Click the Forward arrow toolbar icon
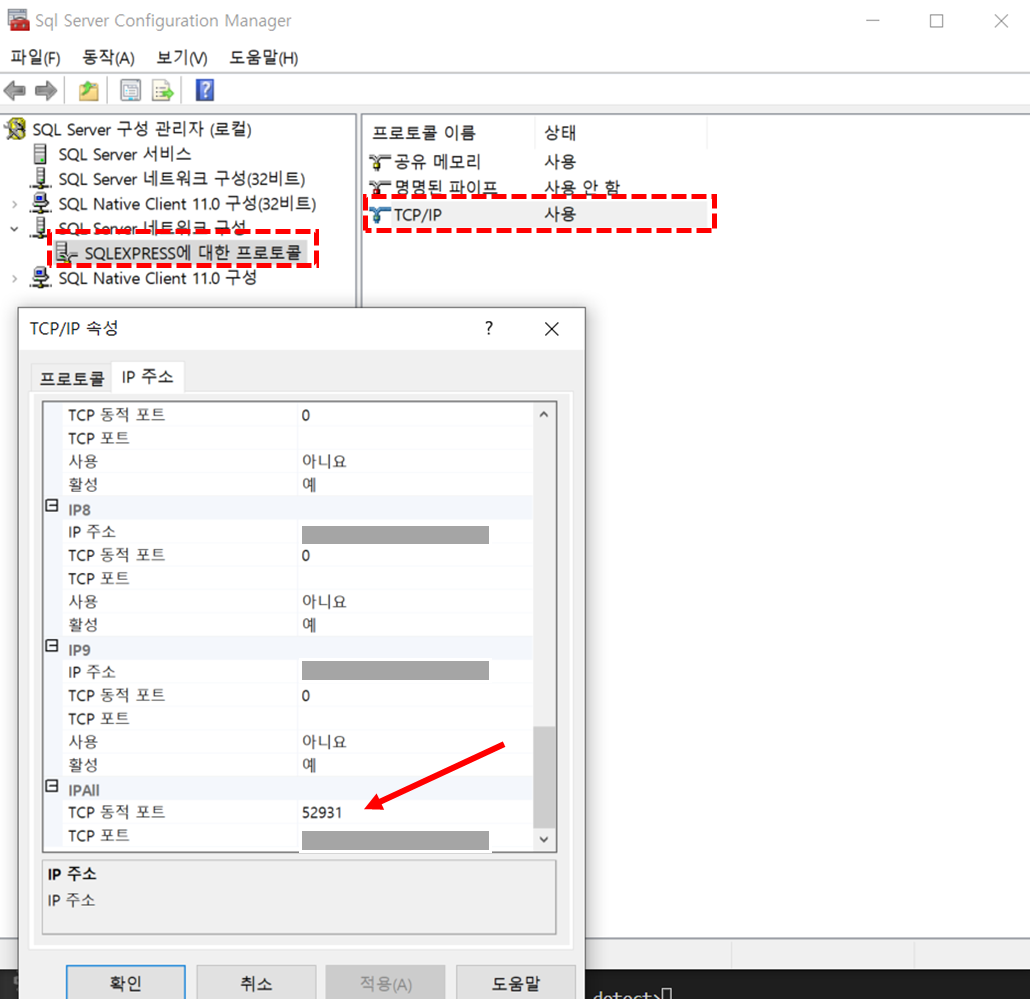This screenshot has height=999, width=1030. (46, 91)
